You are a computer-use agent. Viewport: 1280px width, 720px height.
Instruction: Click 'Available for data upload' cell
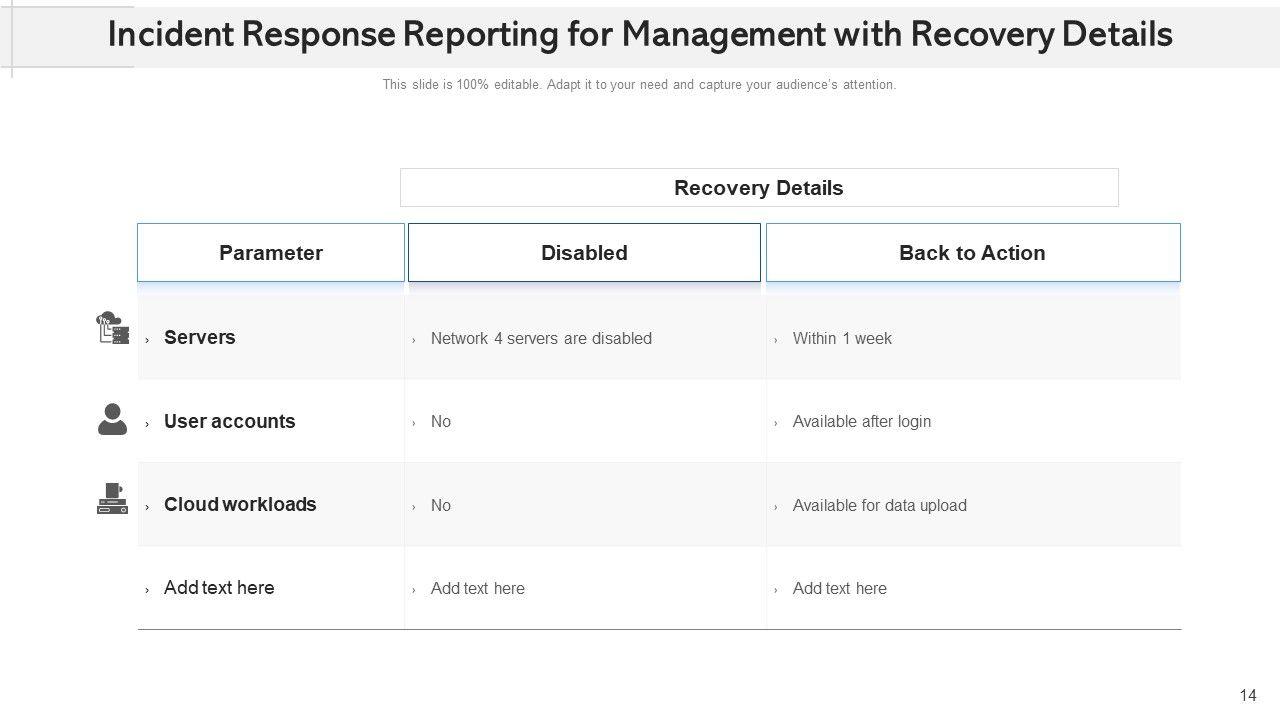point(879,506)
